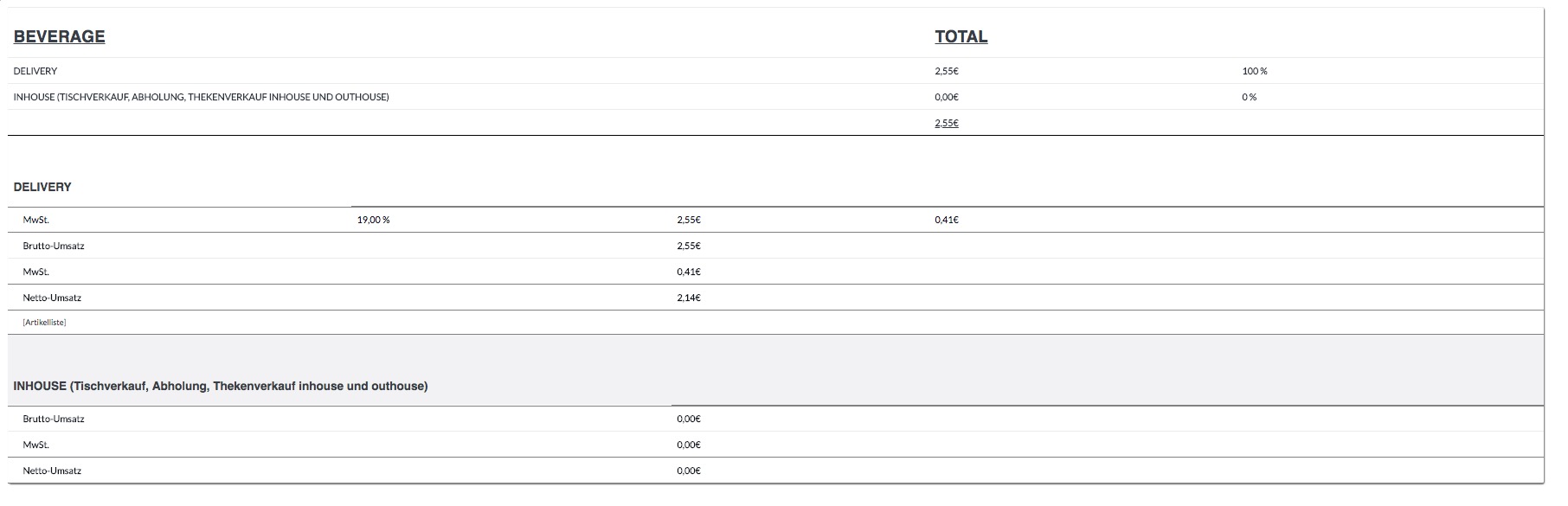Select the Delivery Brutto-Umsatz row label
Viewport: 1568px width, 506px height.
(54, 246)
